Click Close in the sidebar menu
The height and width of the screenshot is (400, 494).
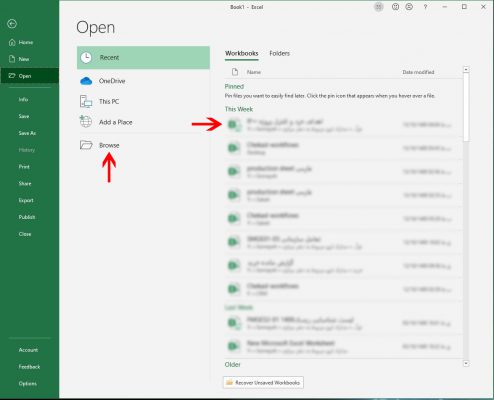click(29, 234)
